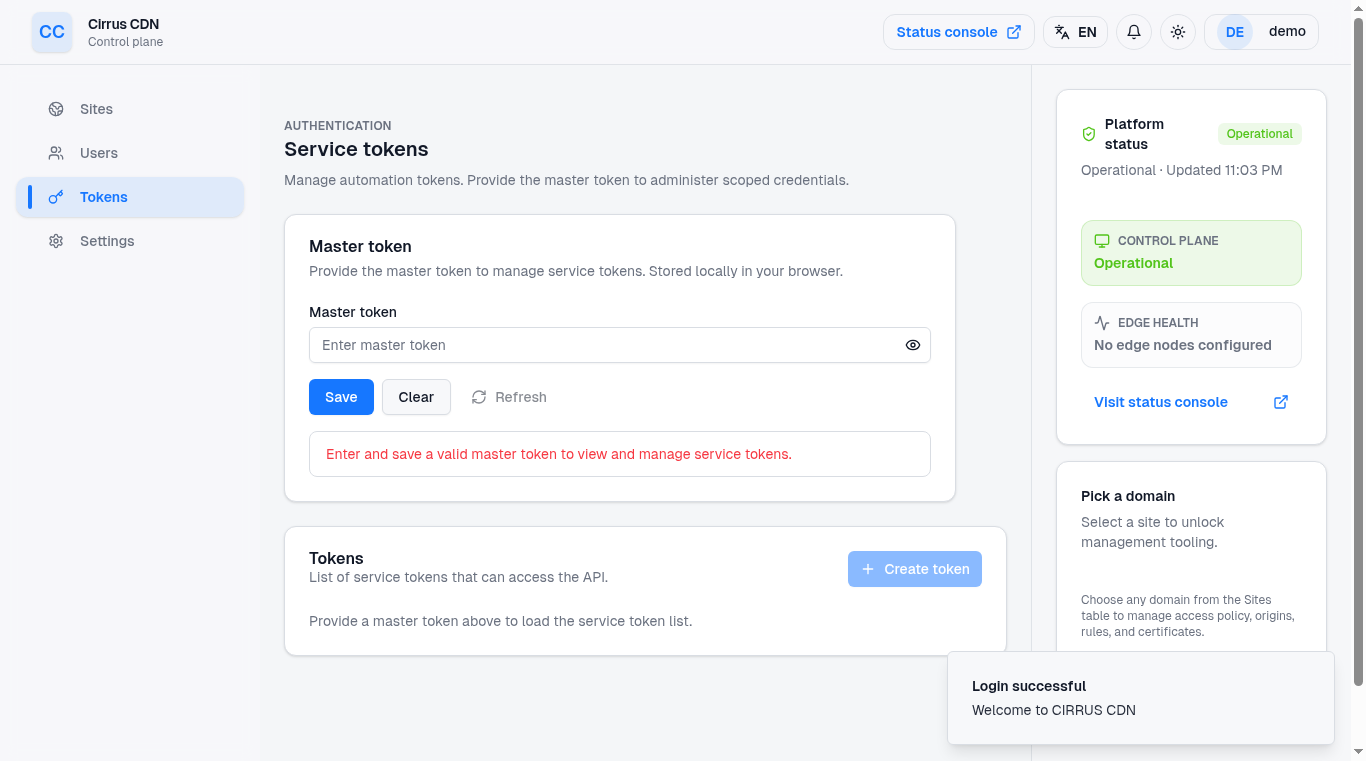Open the Sites sidebar item
The image size is (1366, 761).
pyautogui.click(x=96, y=109)
